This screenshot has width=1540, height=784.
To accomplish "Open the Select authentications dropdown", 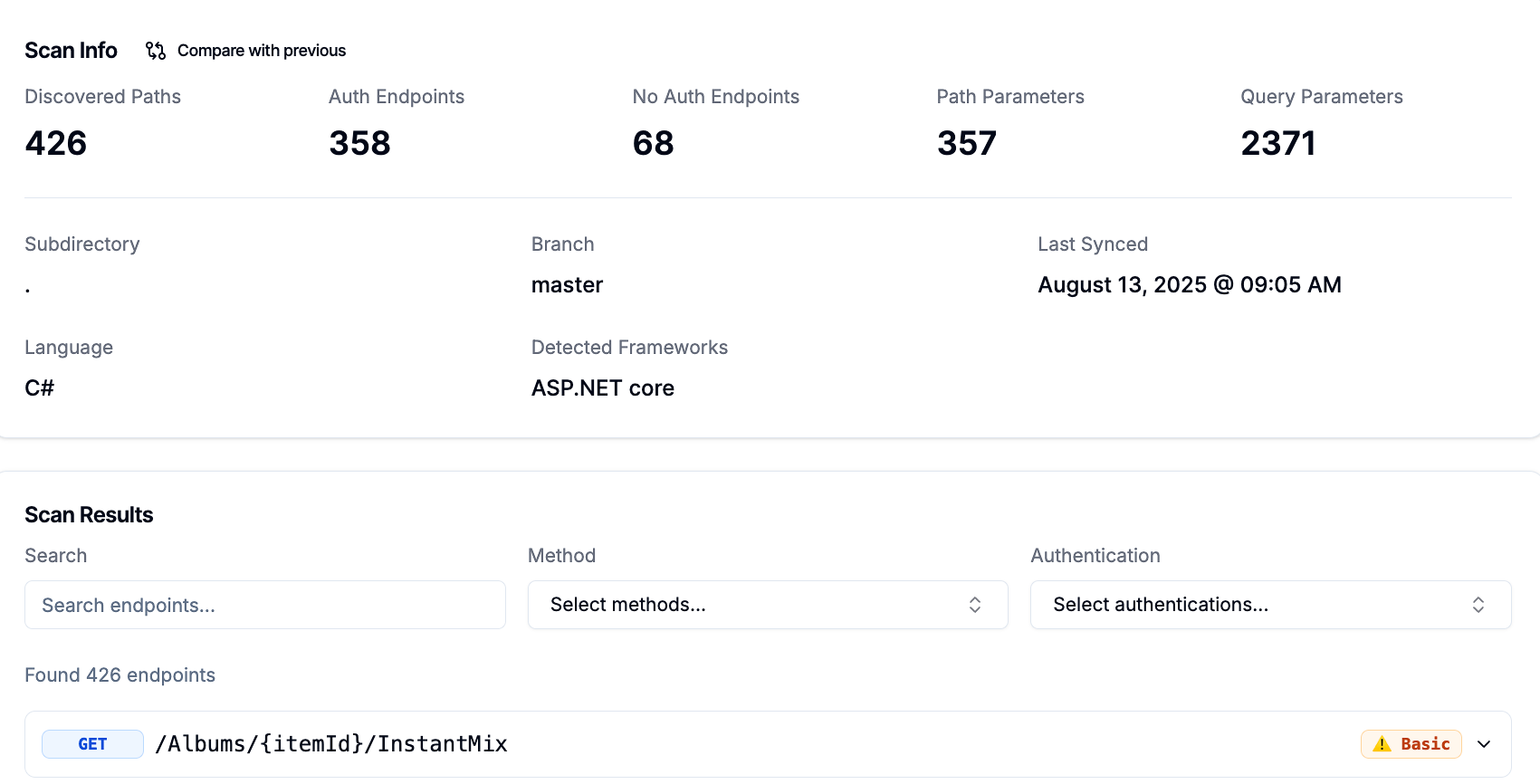I will pyautogui.click(x=1269, y=605).
